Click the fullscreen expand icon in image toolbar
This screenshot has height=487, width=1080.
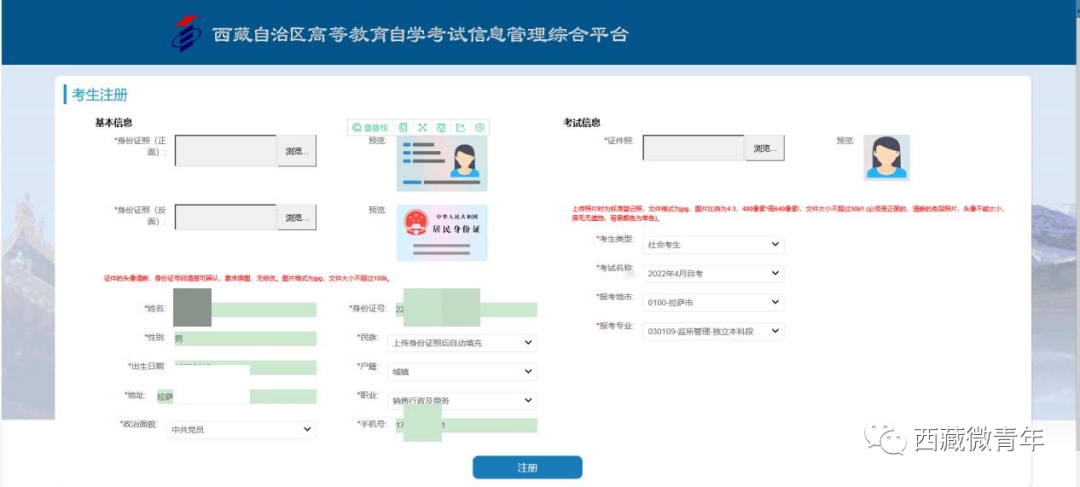pyautogui.click(x=422, y=128)
